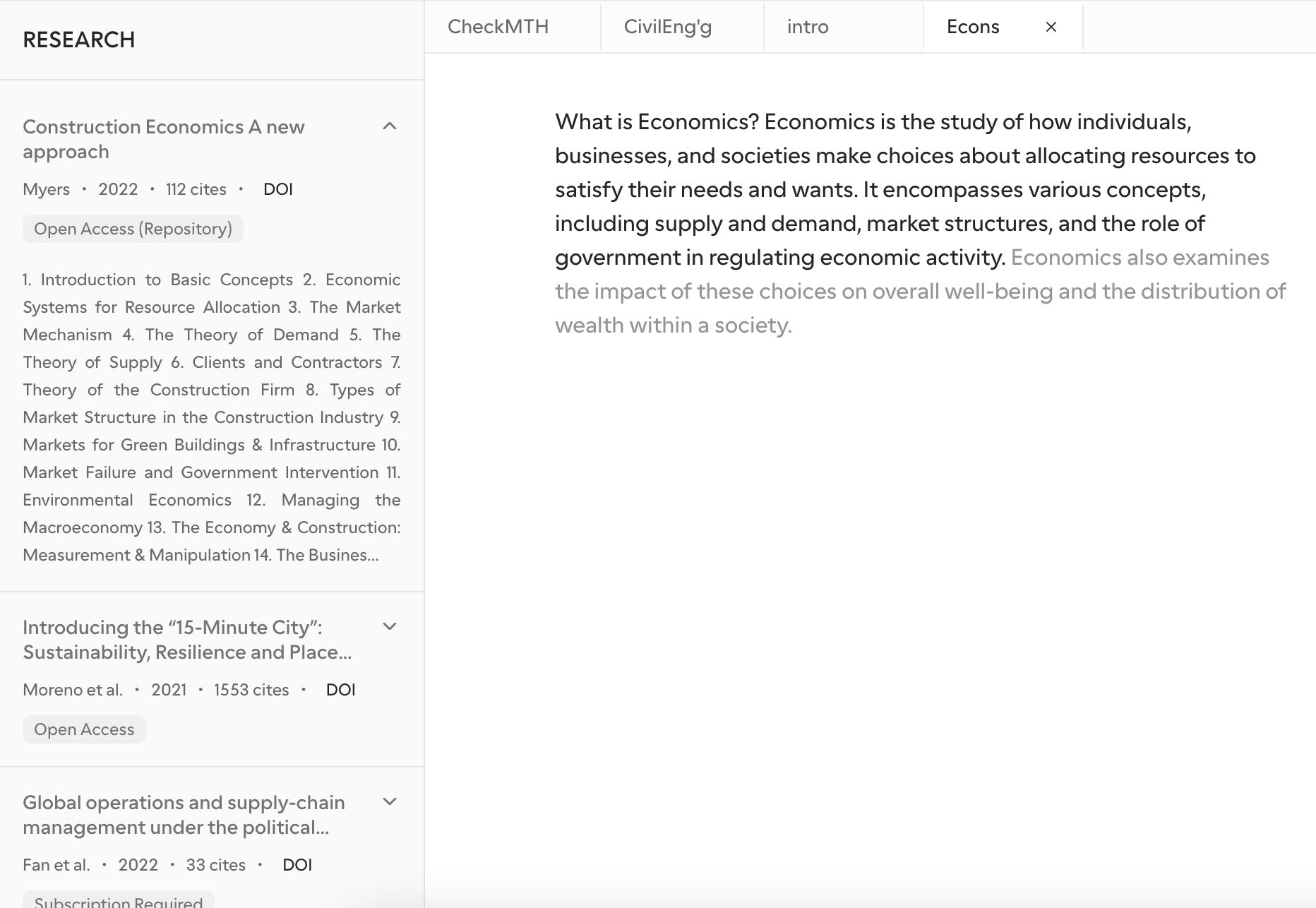This screenshot has width=1316, height=908.
Task: Open DOI for the 15-Minute City paper
Action: click(340, 689)
